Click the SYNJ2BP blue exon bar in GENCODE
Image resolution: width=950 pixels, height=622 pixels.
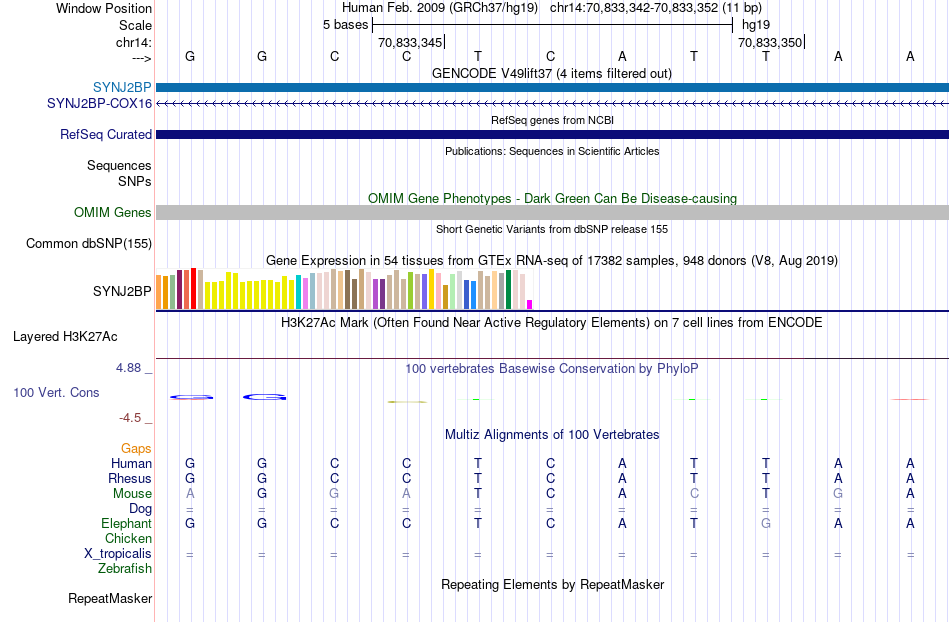552,88
